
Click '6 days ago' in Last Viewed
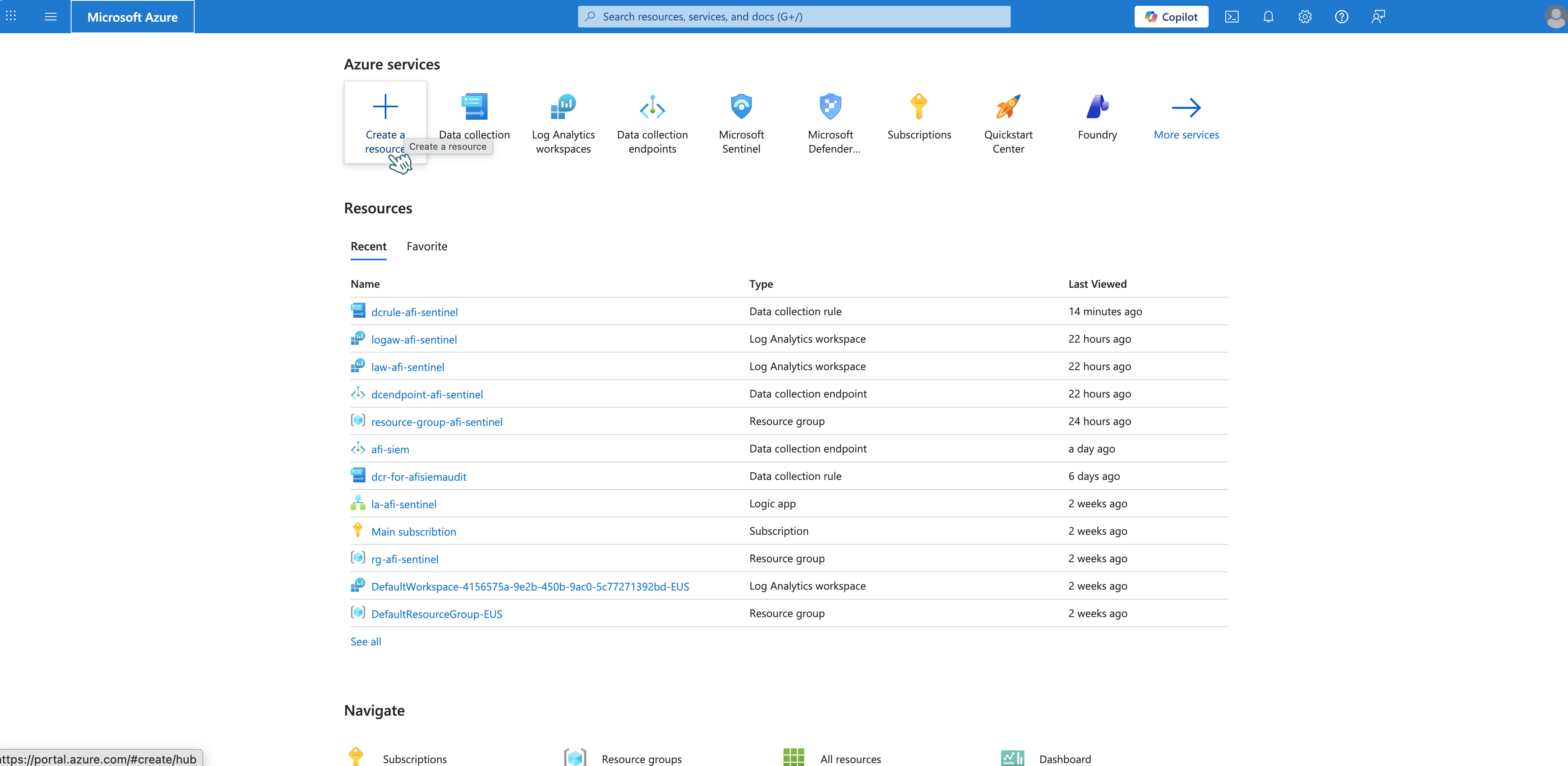click(1094, 476)
